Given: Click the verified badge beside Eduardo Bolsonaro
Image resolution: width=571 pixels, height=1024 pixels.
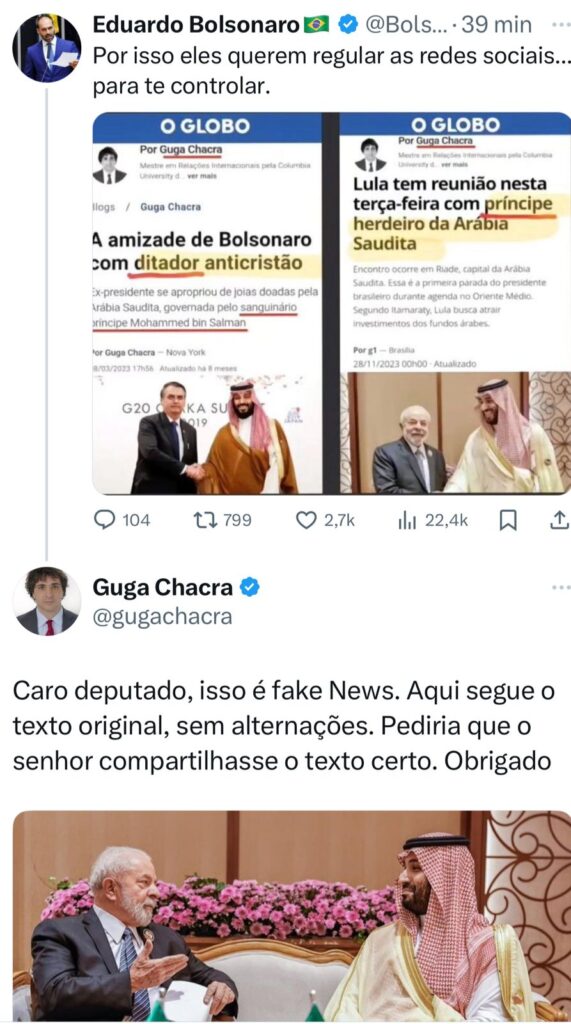Looking at the screenshot, I should (x=347, y=25).
